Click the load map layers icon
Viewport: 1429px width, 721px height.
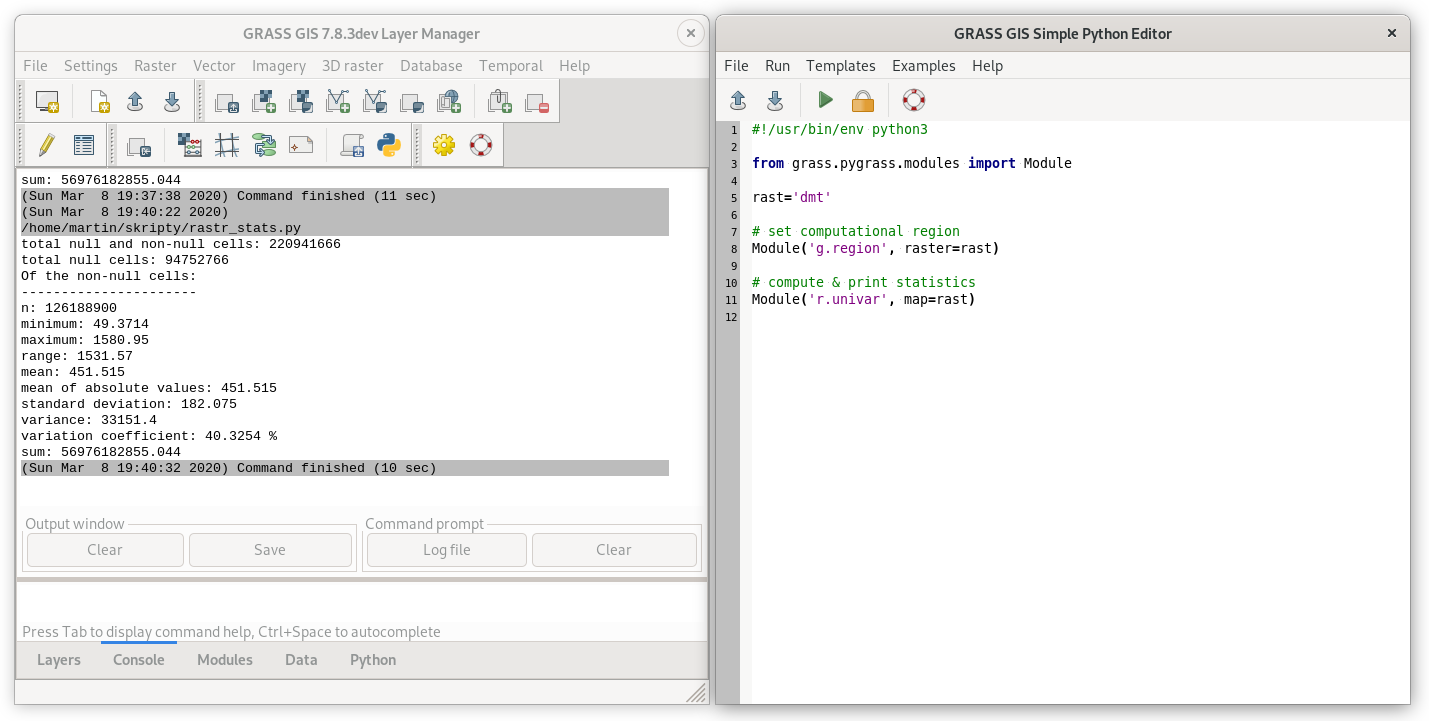[227, 102]
